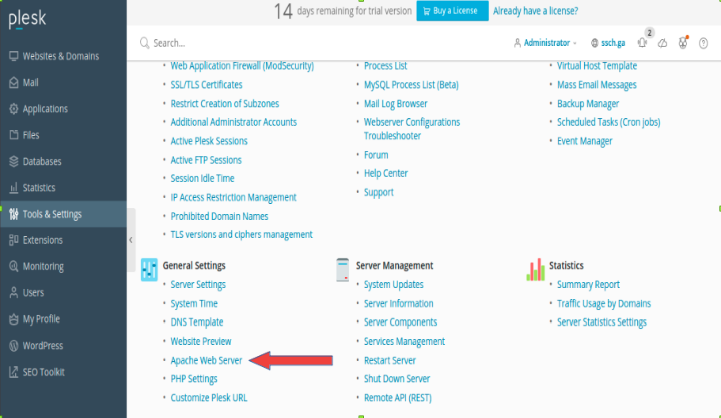This screenshot has height=418, width=721.
Task: Open the Administrator account dropdown
Action: 545,43
